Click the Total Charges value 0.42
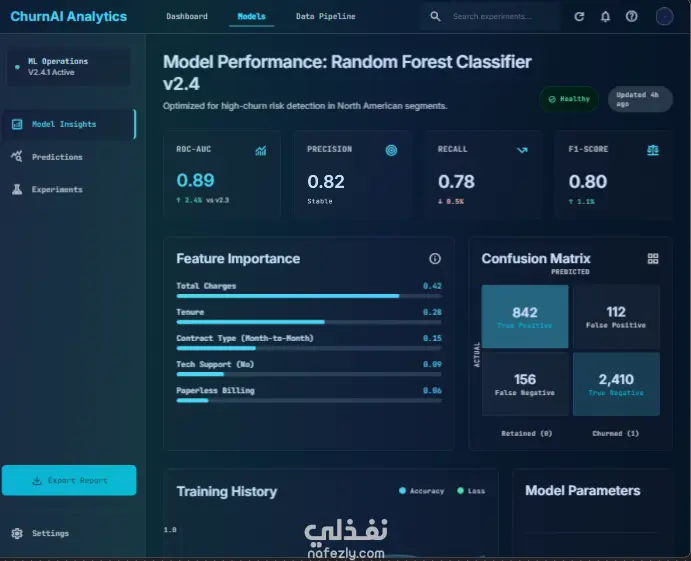Image resolution: width=691 pixels, height=561 pixels. tap(432, 286)
